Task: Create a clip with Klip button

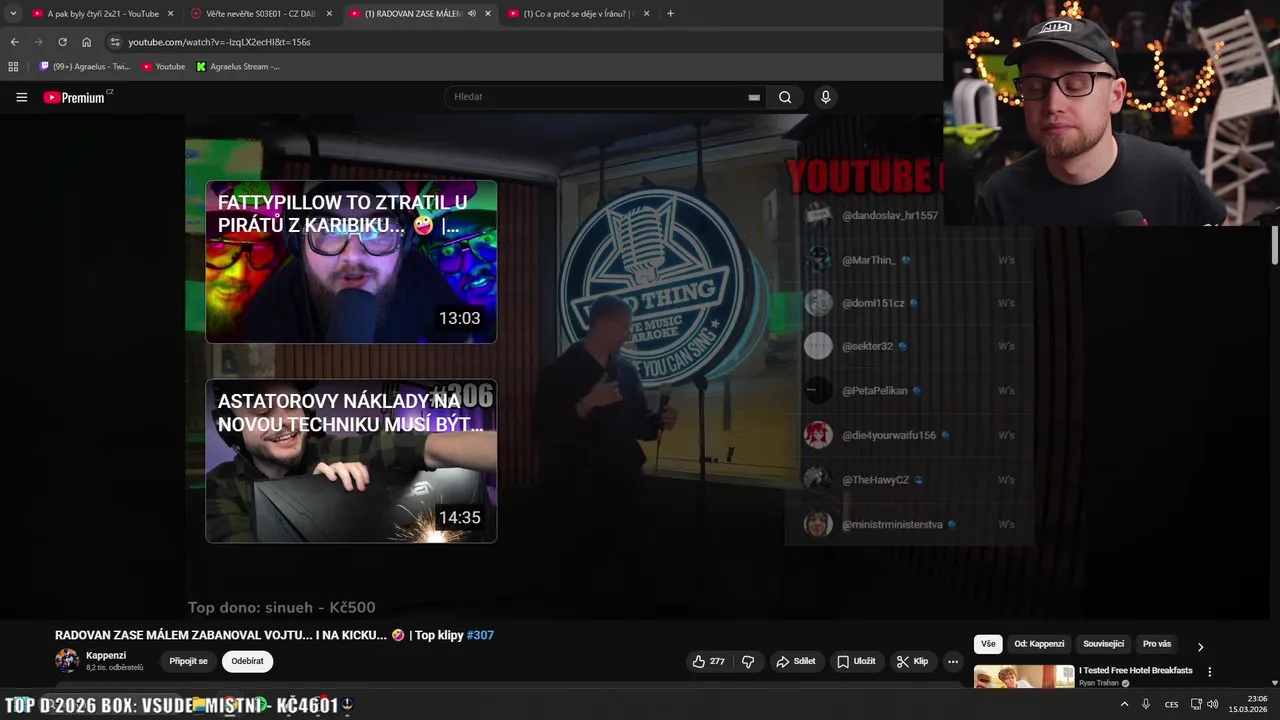Action: (x=912, y=661)
